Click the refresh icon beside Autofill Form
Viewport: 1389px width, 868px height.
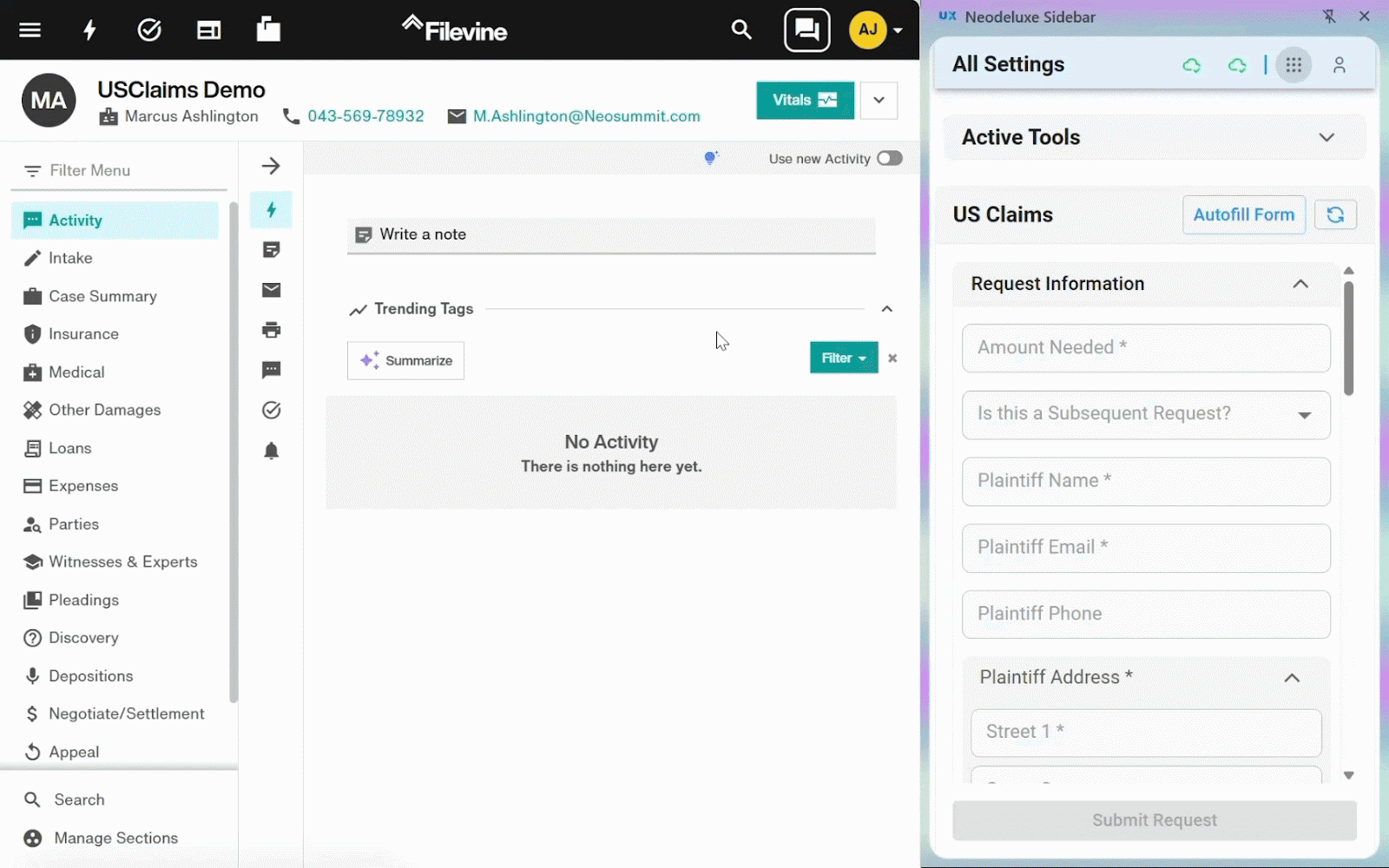(1335, 214)
